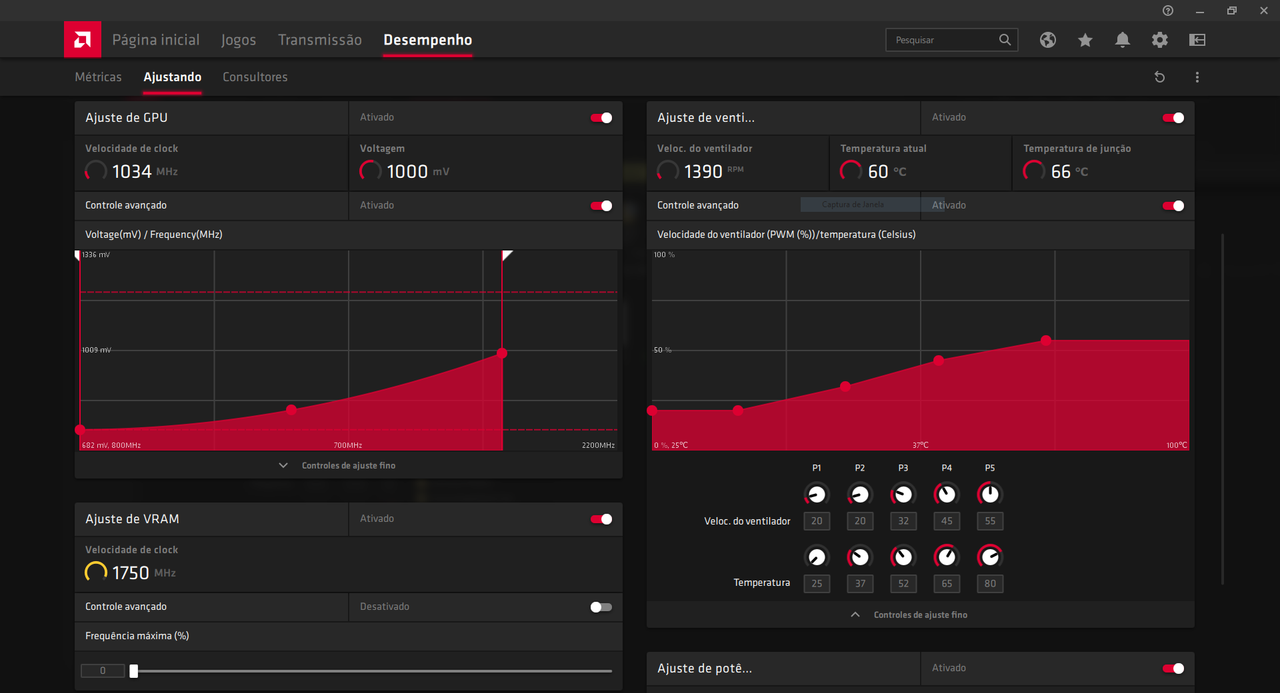This screenshot has height=693, width=1280.
Task: Click P3 fan speed value 32
Action: (x=903, y=521)
